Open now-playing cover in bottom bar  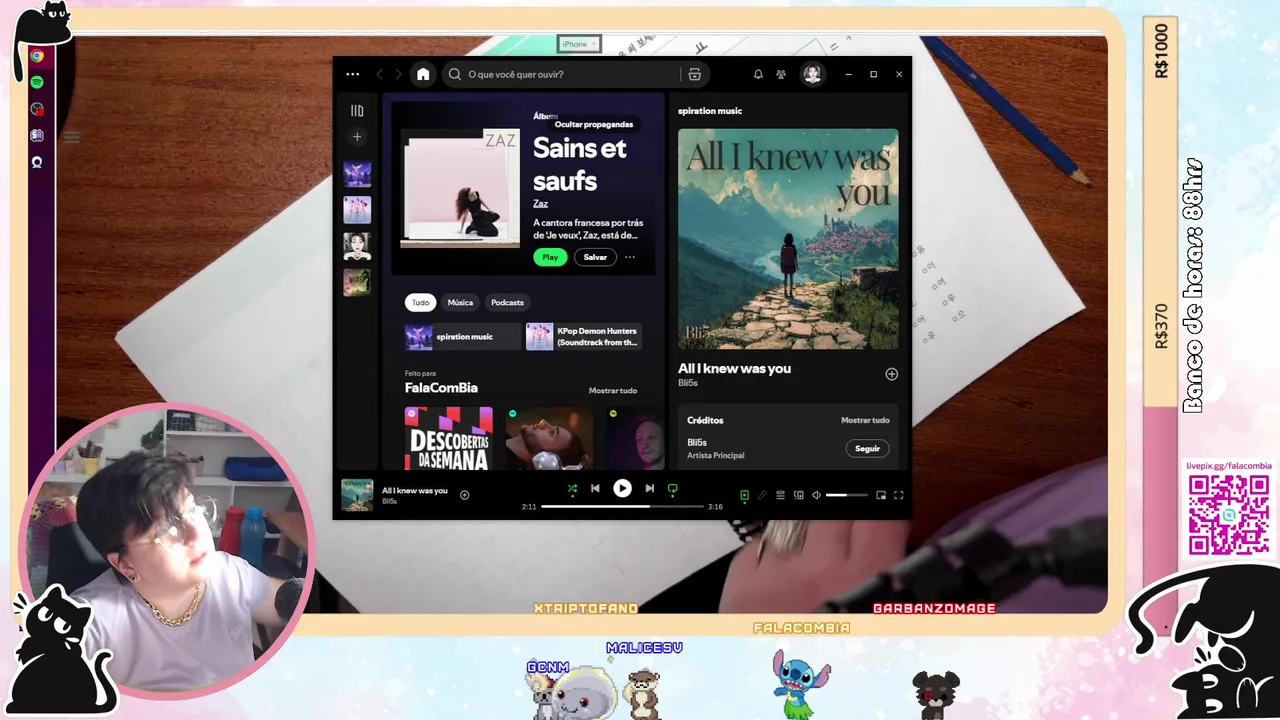point(357,495)
